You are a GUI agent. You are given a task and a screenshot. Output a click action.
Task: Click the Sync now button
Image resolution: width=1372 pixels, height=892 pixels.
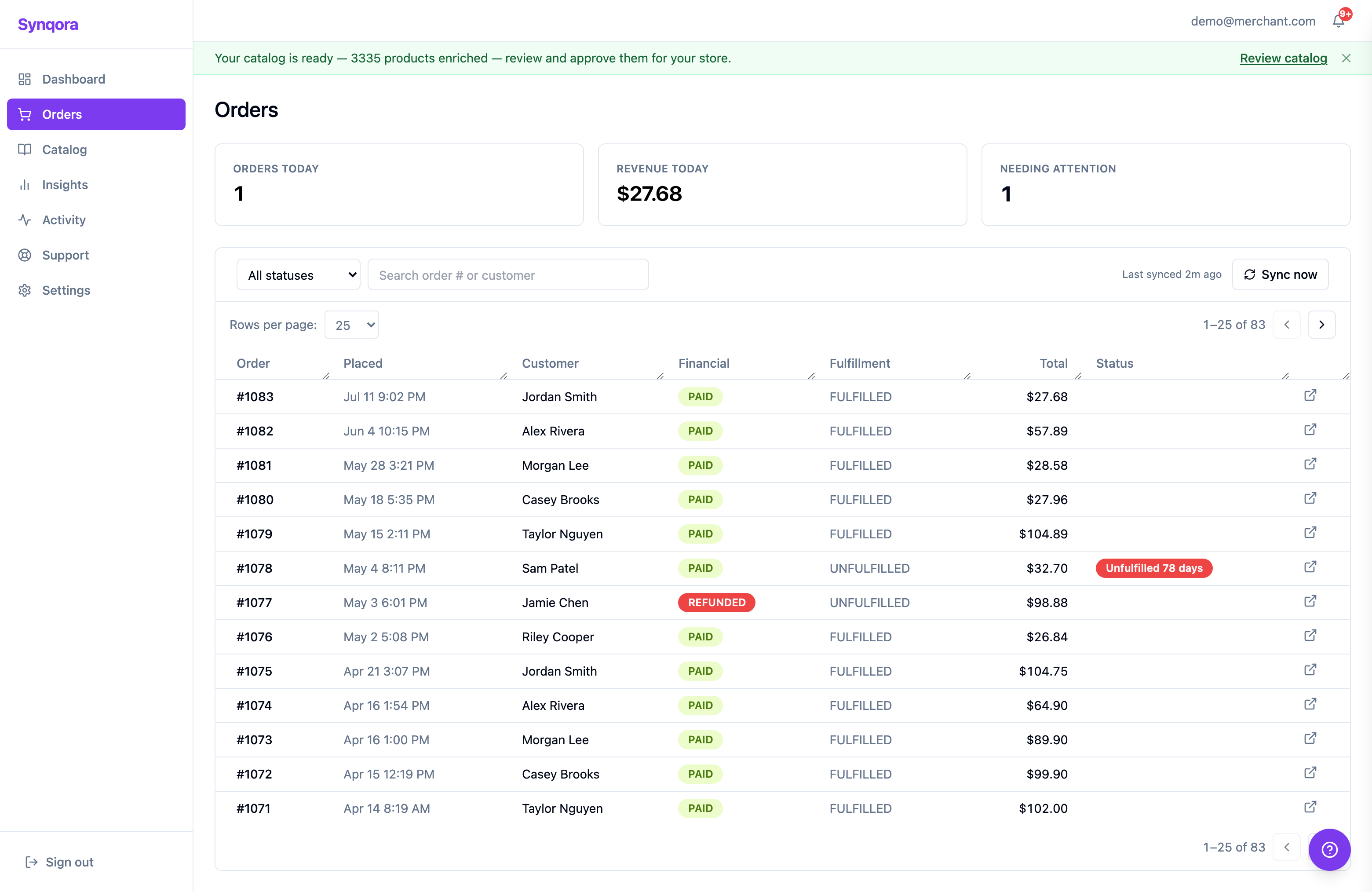[1280, 274]
